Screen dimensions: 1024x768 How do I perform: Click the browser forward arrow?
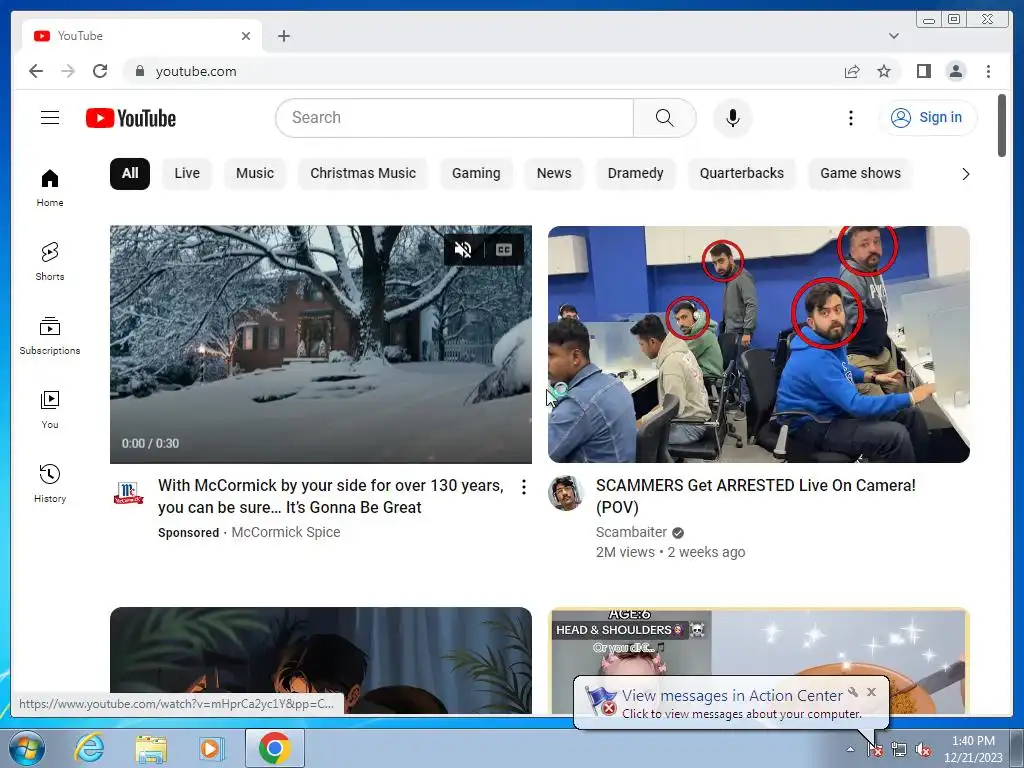point(68,71)
